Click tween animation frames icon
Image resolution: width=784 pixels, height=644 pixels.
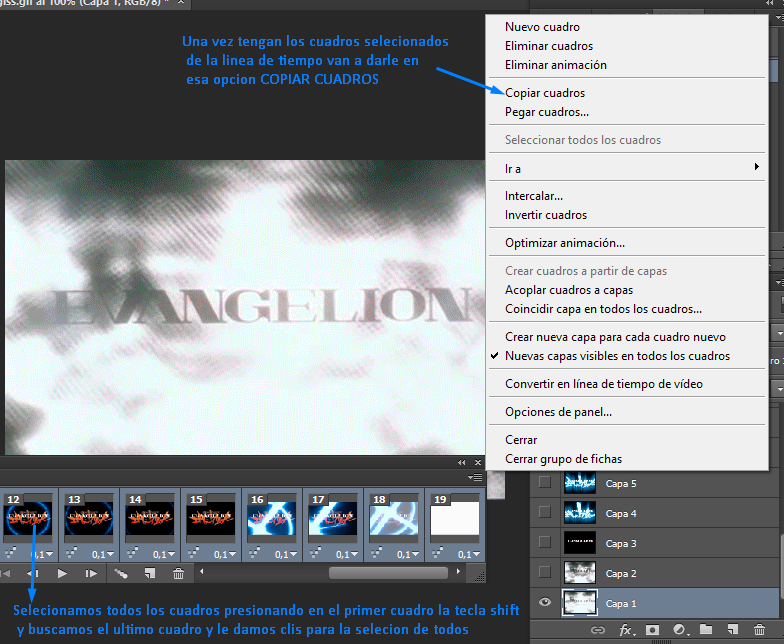tap(121, 574)
